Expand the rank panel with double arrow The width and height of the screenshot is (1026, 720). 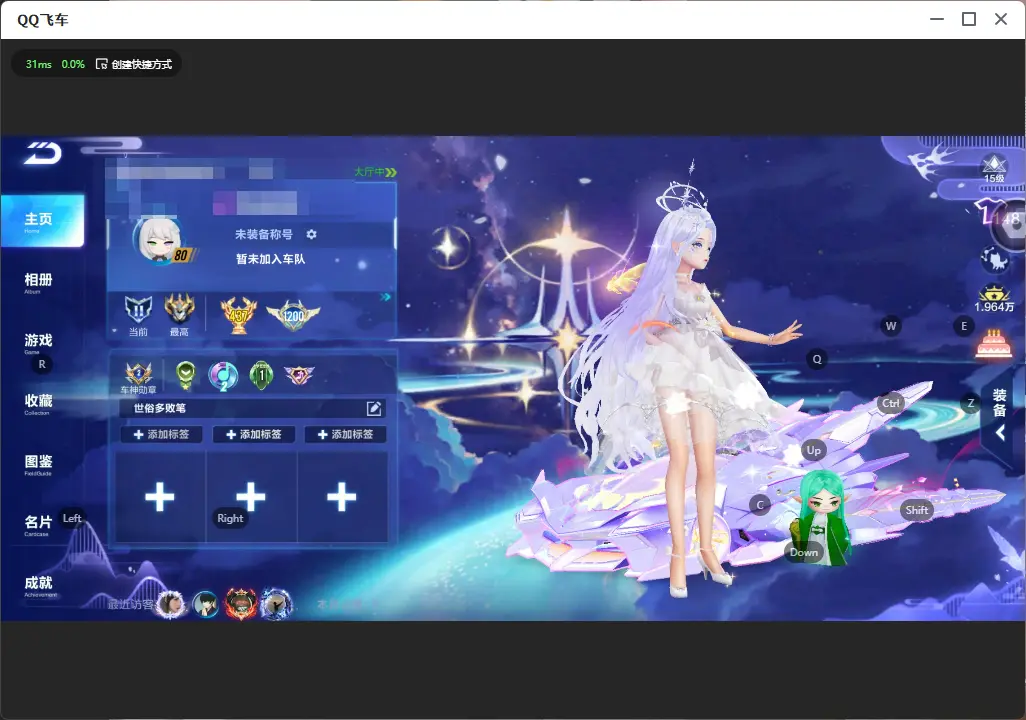[385, 297]
